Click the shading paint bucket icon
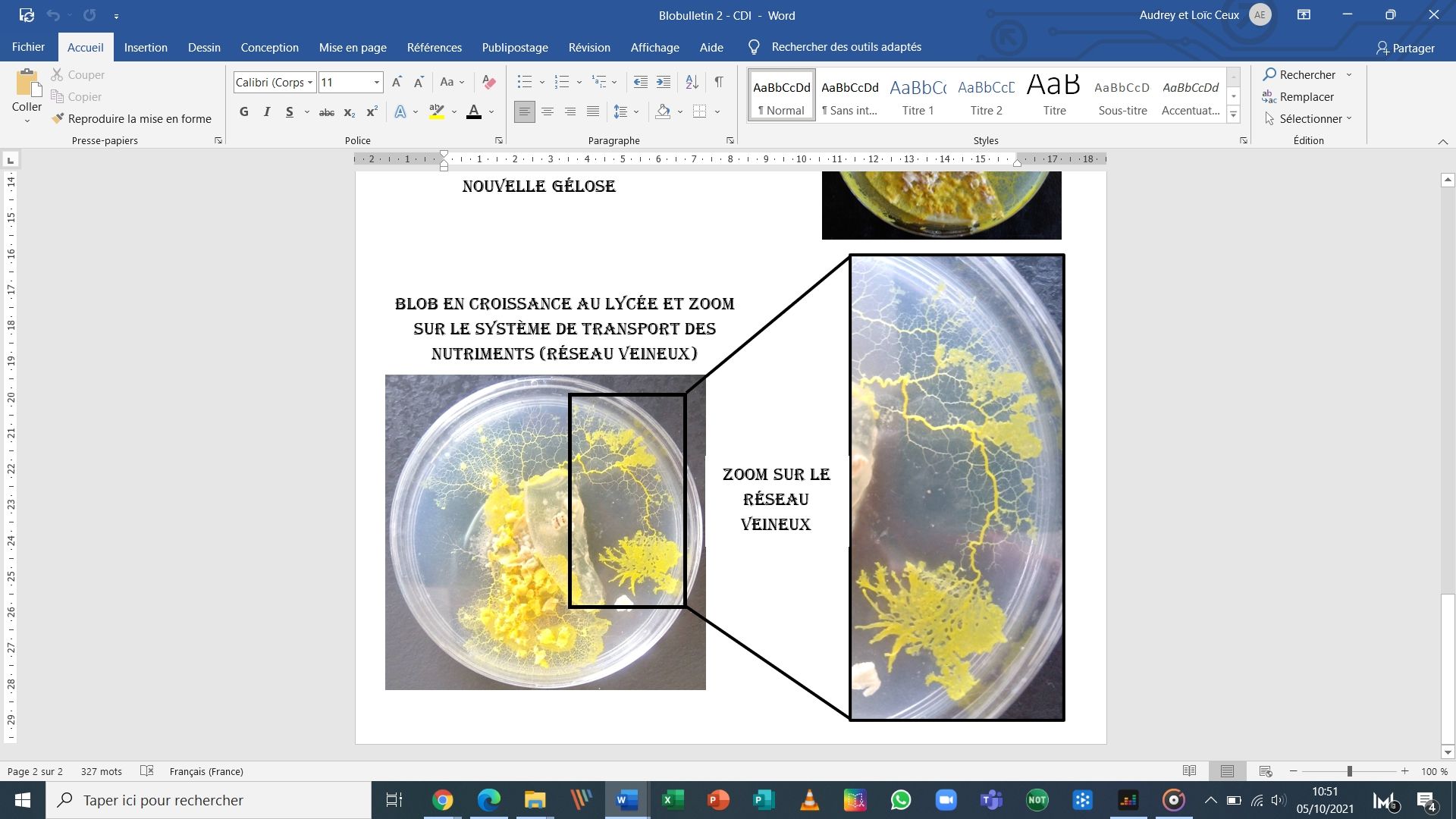 (x=664, y=111)
